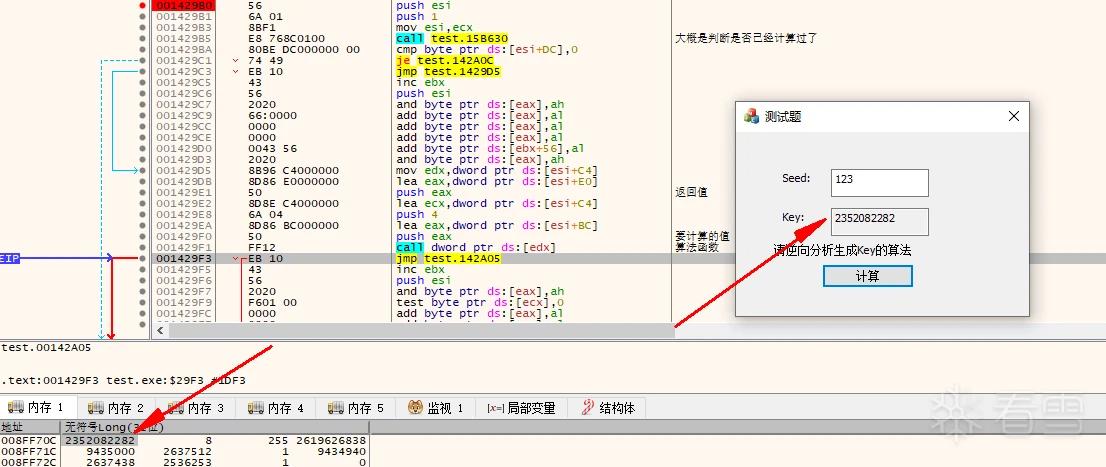Click the horizontal scrollbar thumb in the disassembly view
The height and width of the screenshot is (467, 1106).
click(421, 330)
